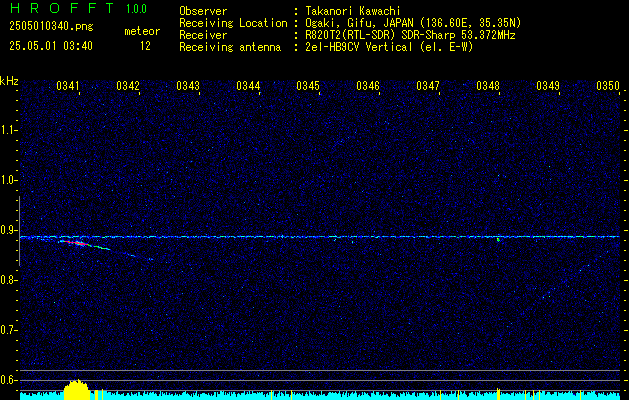Click Ogaki, Gifu, JAPAN location text
This screenshot has width=629, height=400.
(413, 23)
